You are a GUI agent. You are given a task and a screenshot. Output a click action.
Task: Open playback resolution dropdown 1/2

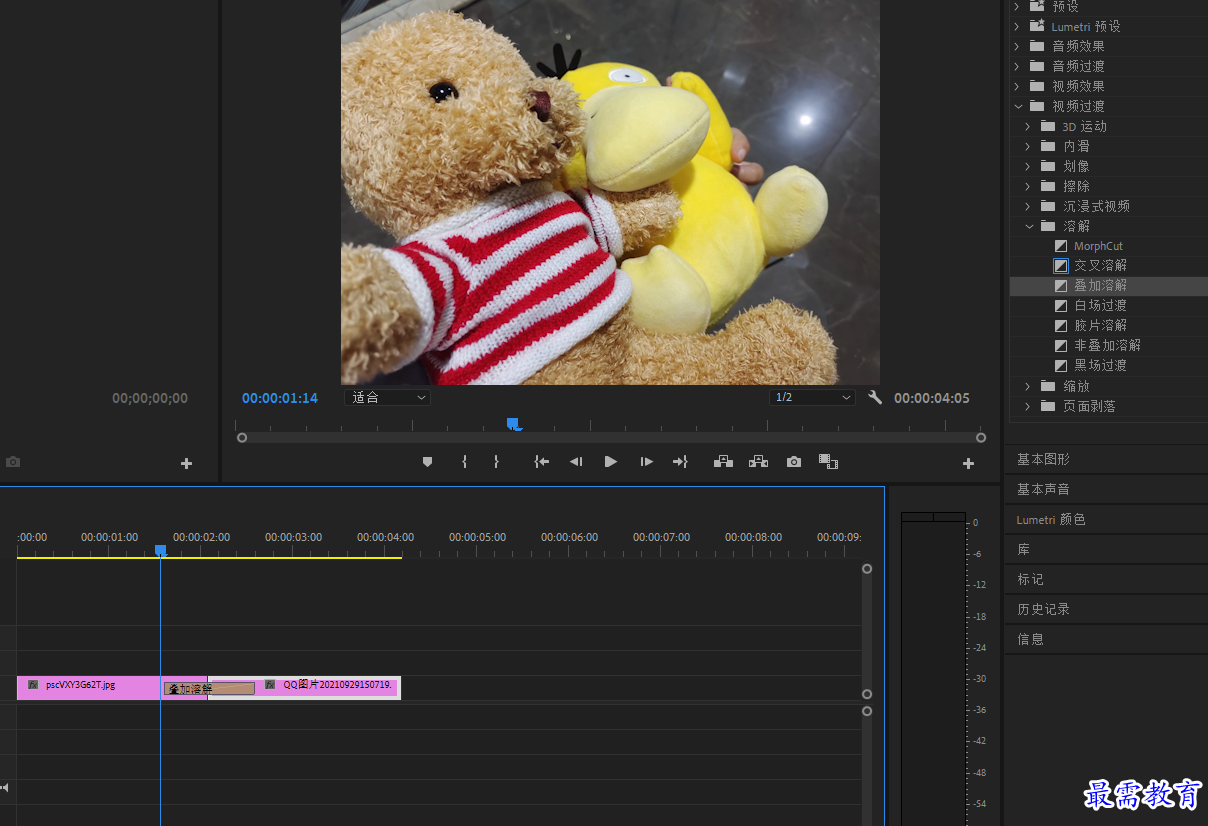pos(812,398)
